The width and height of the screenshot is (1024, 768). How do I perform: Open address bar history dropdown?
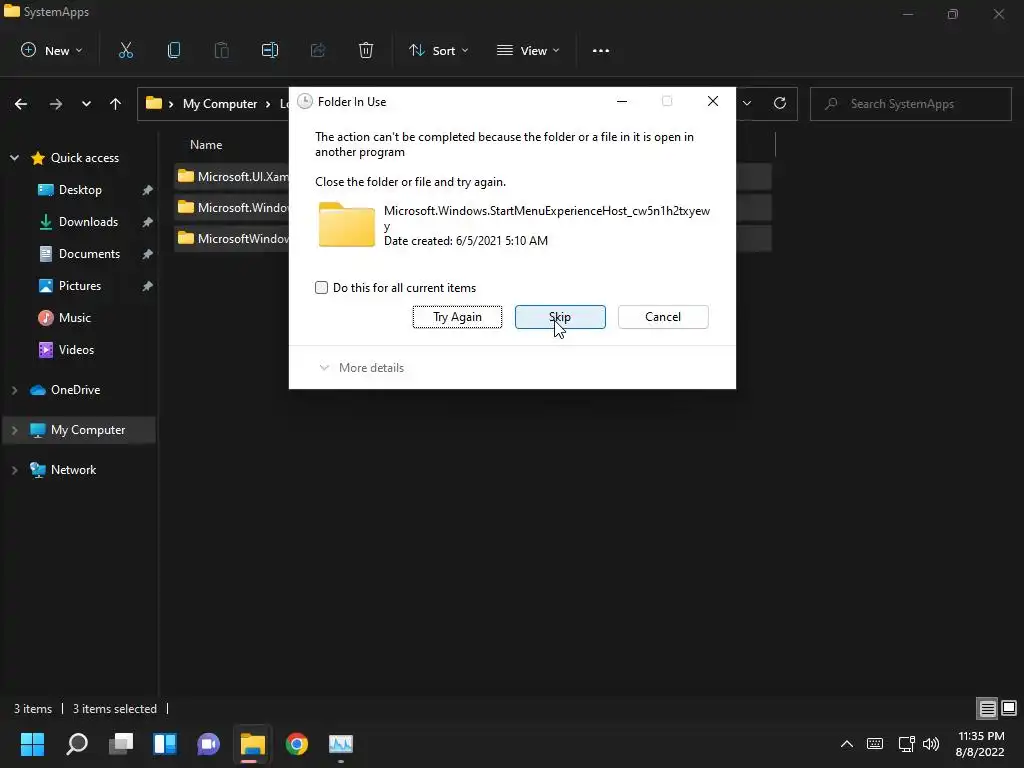point(747,103)
